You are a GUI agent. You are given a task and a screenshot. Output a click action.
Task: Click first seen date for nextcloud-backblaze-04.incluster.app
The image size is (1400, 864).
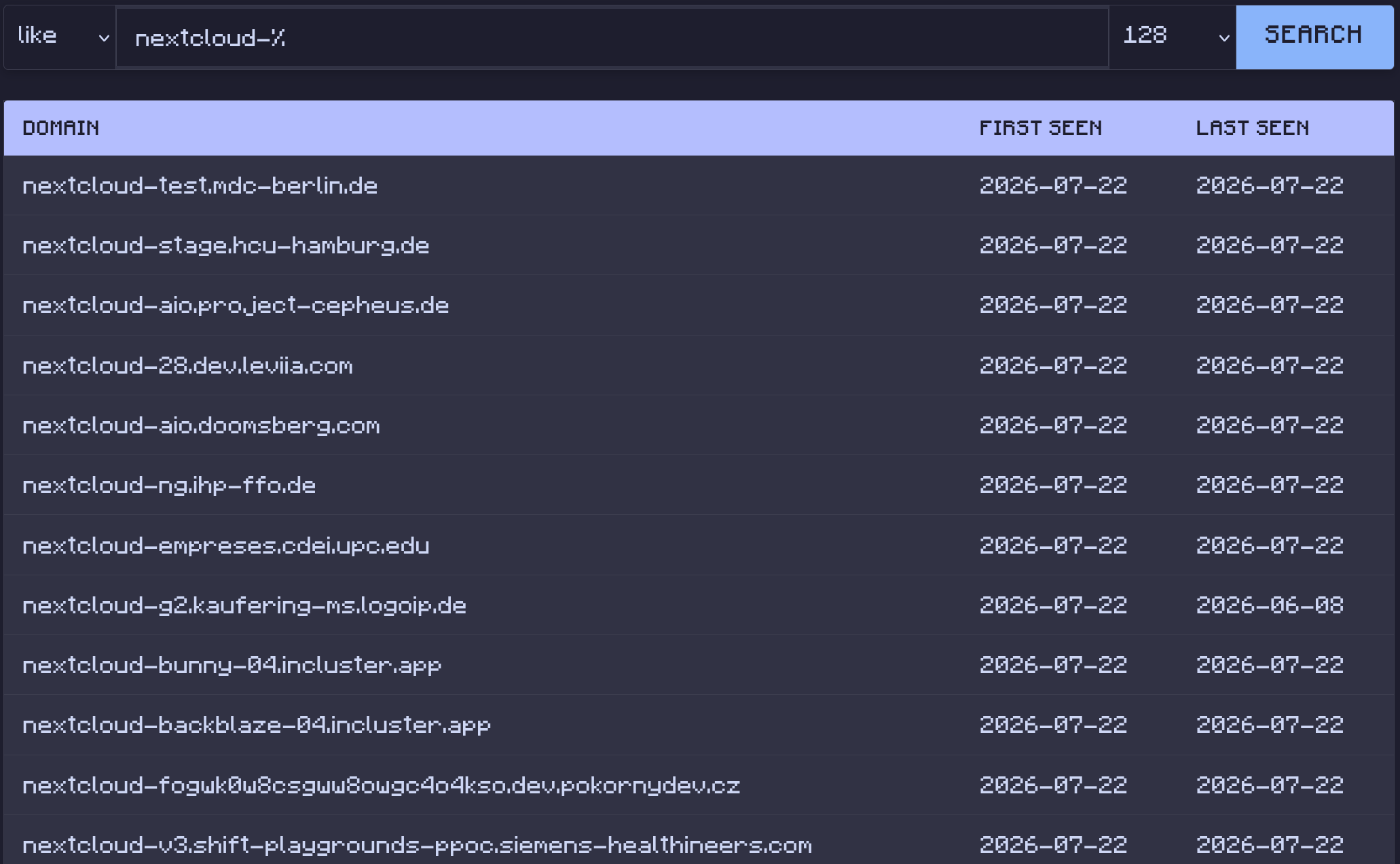[x=1053, y=725]
